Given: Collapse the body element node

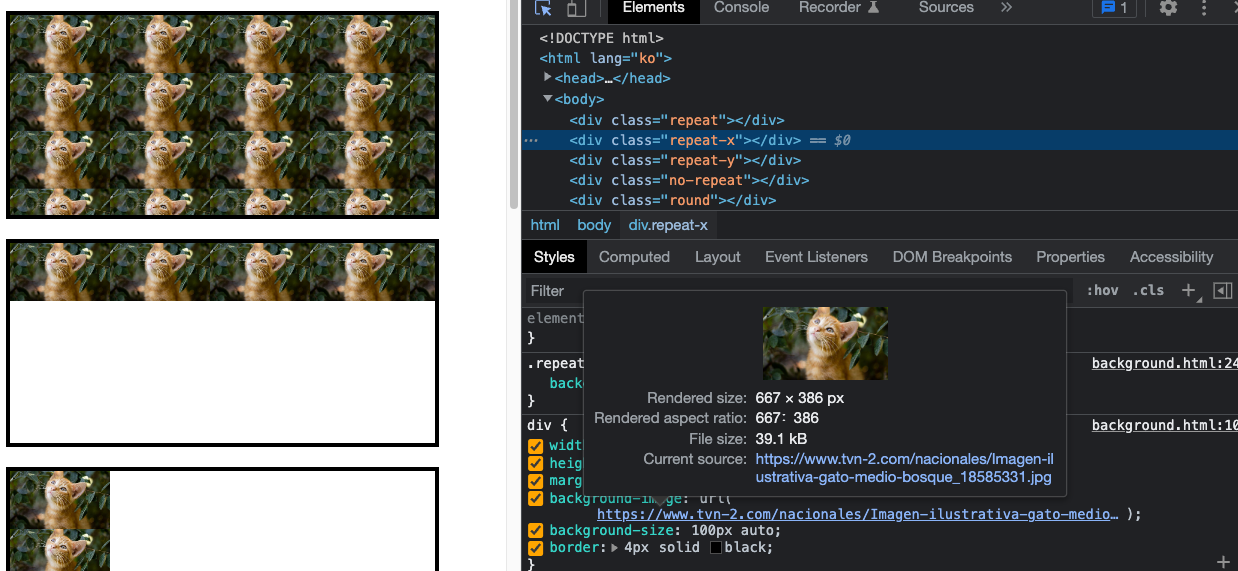Looking at the screenshot, I should [548, 99].
